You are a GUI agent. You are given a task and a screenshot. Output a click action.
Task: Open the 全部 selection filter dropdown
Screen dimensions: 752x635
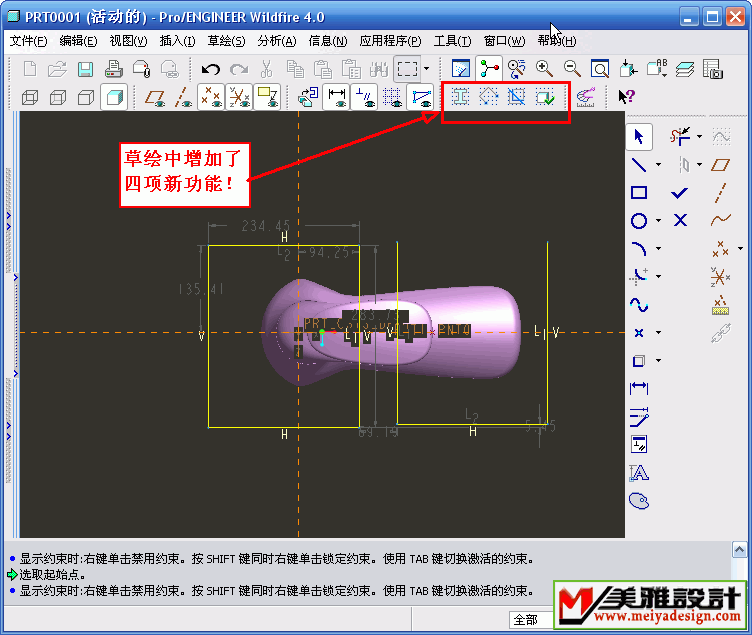[x=531, y=620]
